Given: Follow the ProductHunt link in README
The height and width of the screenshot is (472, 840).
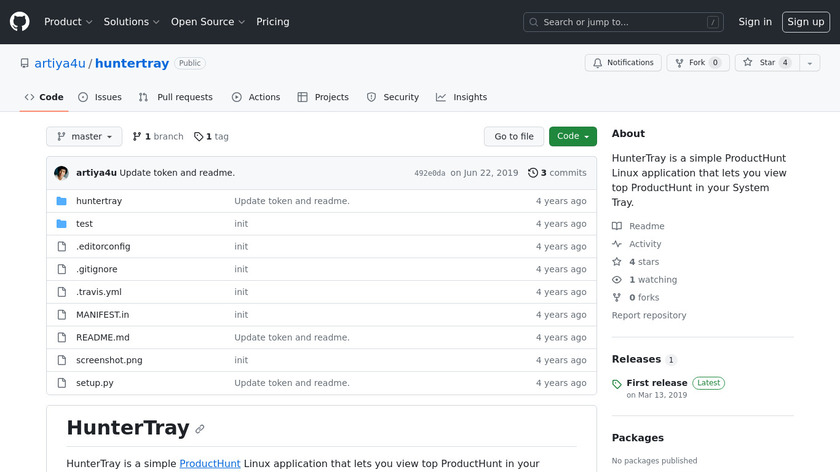Looking at the screenshot, I should 210,463.
